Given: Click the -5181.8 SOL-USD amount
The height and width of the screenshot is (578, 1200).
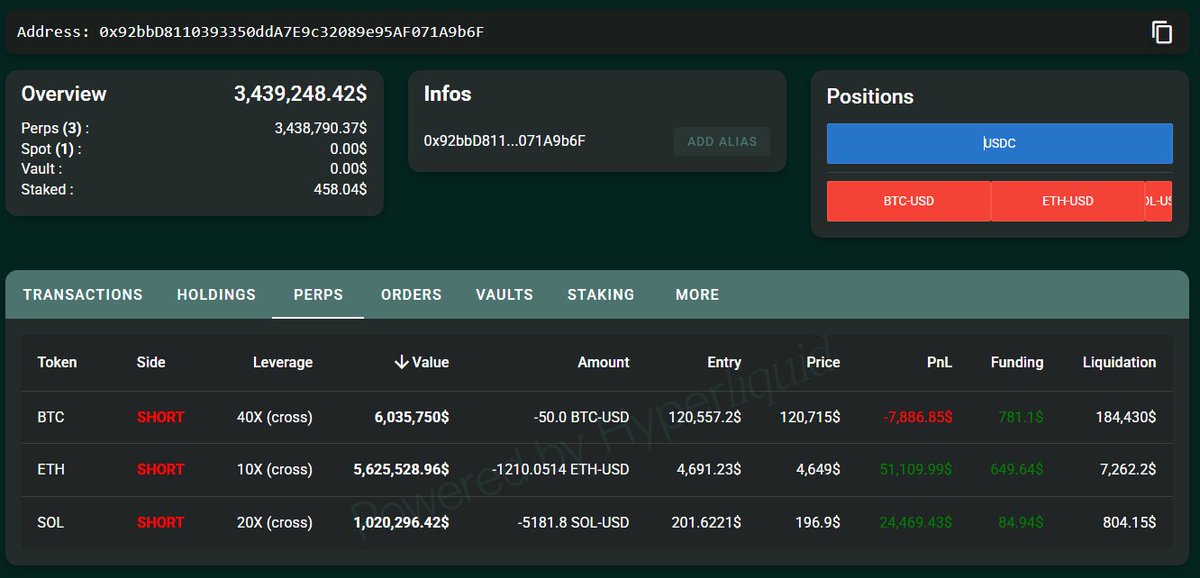Looking at the screenshot, I should 574,522.
